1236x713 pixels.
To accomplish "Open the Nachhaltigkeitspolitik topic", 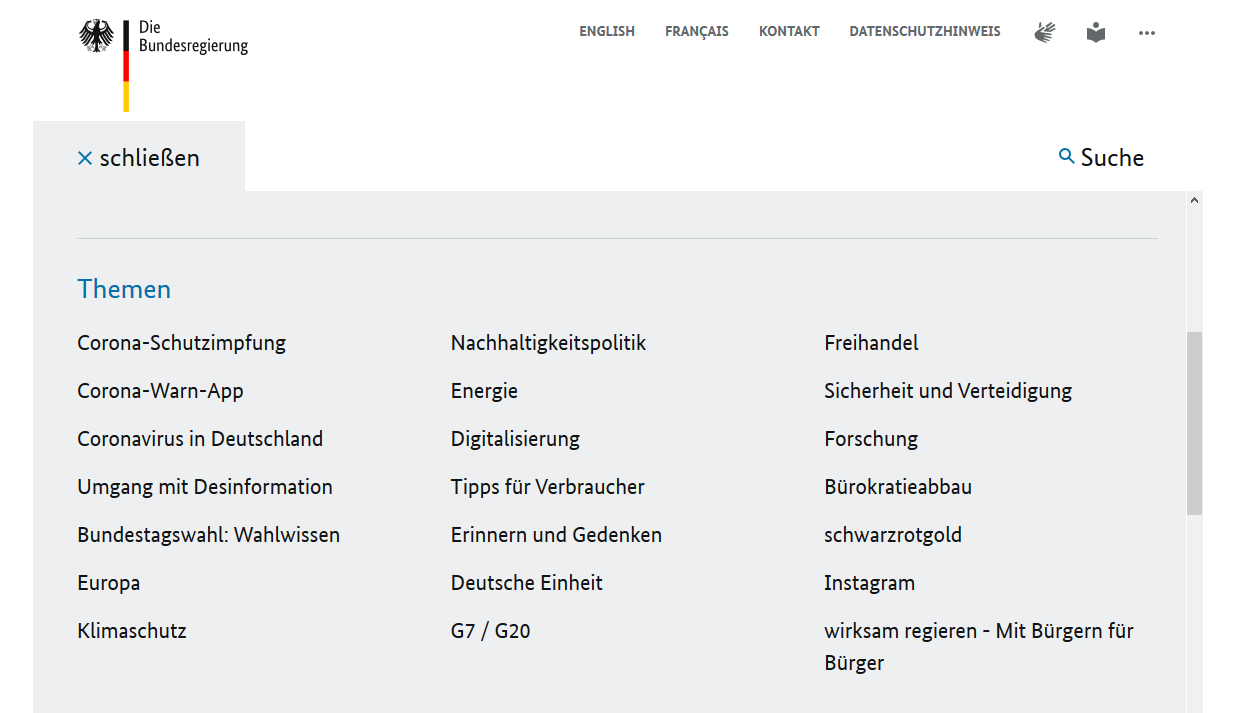I will point(548,343).
